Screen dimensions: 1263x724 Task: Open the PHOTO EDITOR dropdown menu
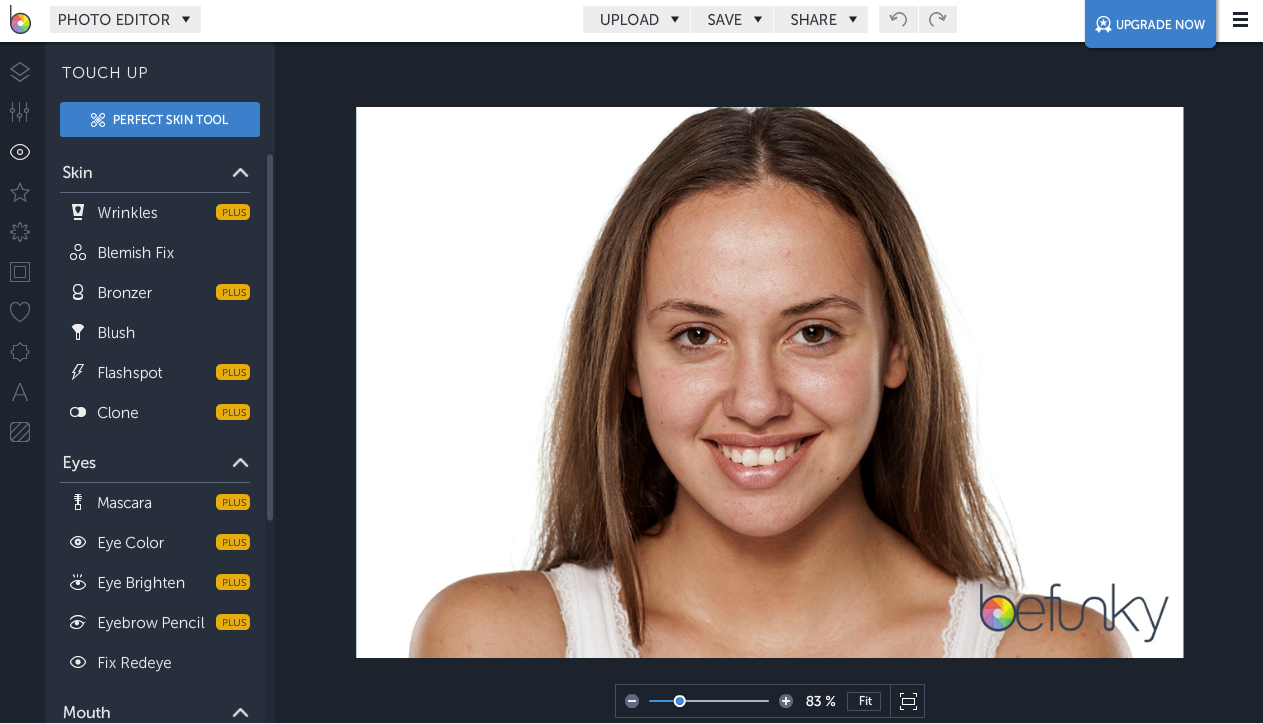(125, 19)
